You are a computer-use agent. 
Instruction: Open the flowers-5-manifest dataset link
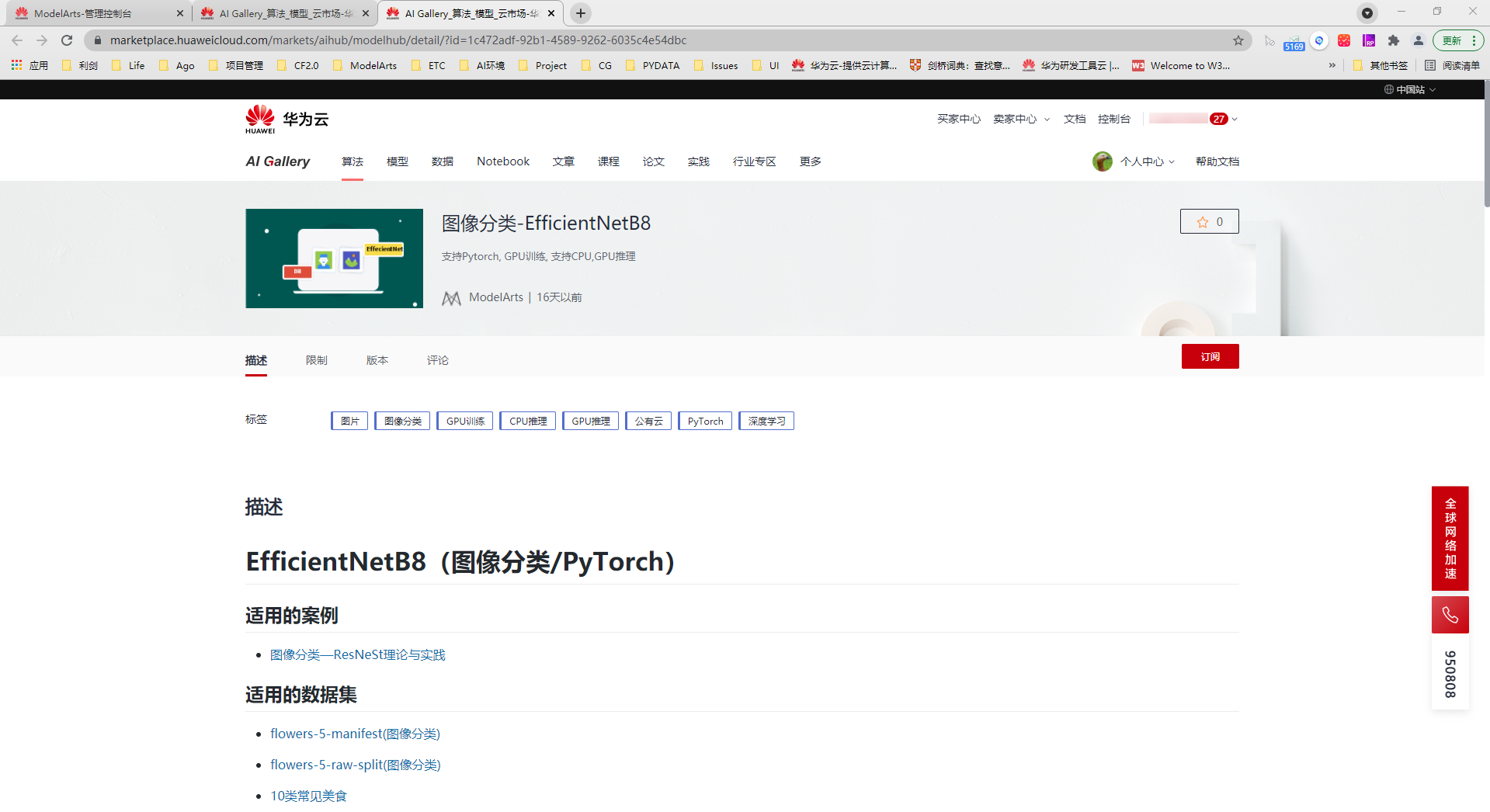(355, 734)
